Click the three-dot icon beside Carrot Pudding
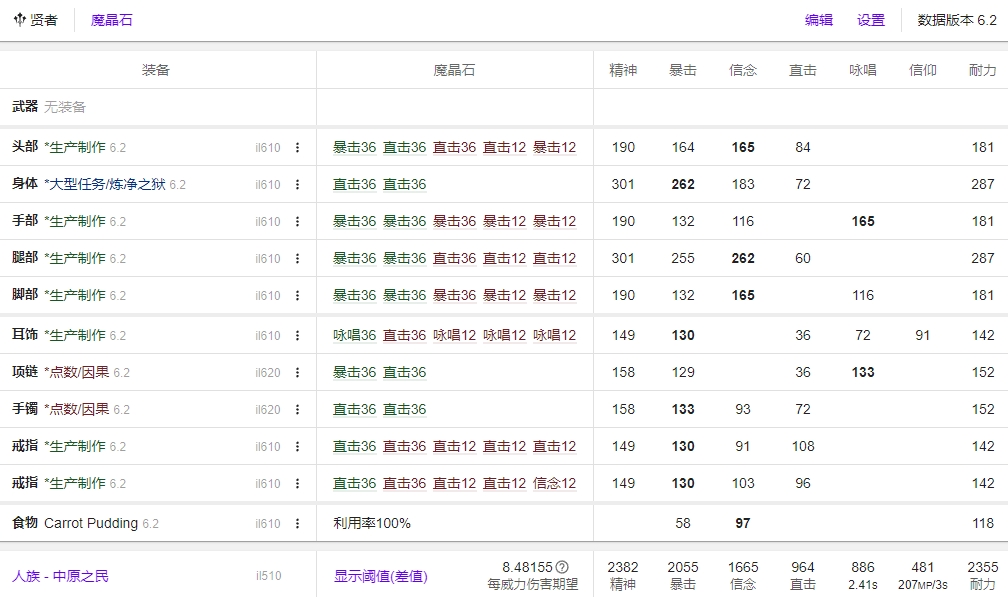 coord(296,522)
